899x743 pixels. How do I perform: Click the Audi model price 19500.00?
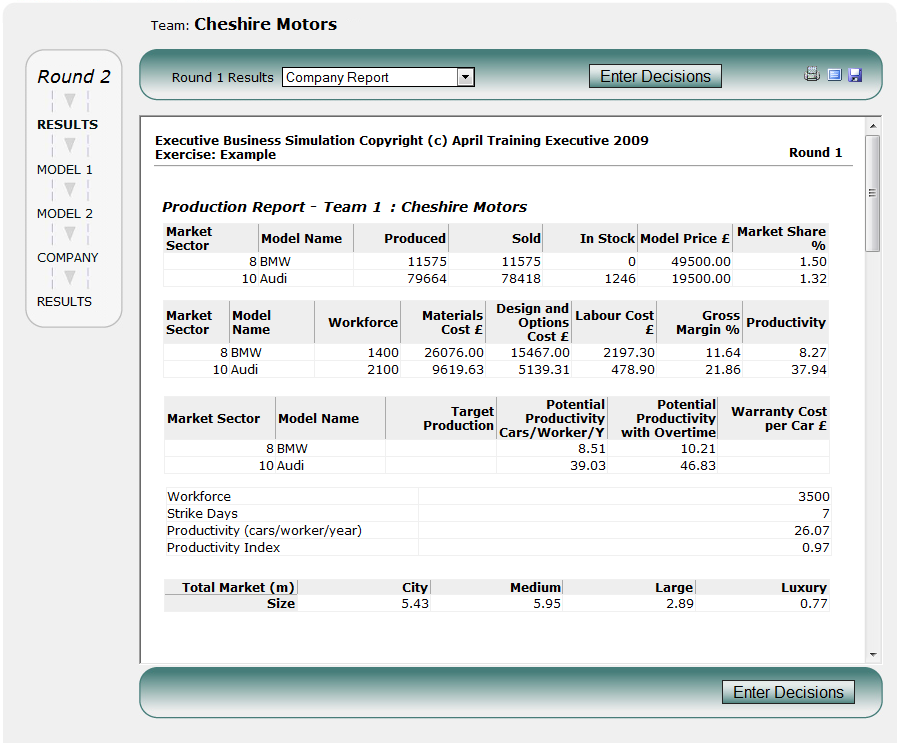click(701, 279)
